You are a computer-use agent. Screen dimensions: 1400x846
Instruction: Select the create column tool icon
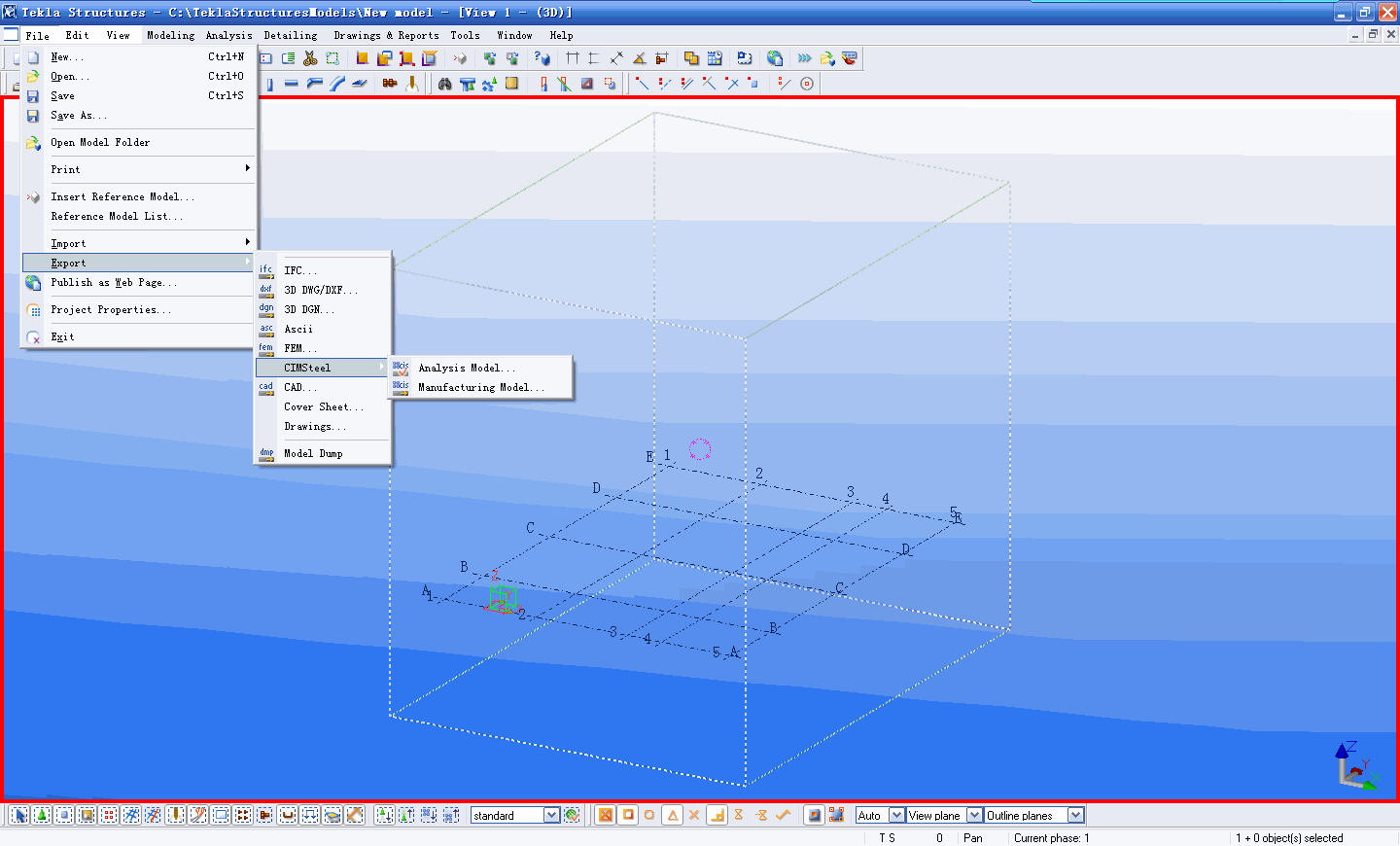click(x=269, y=84)
